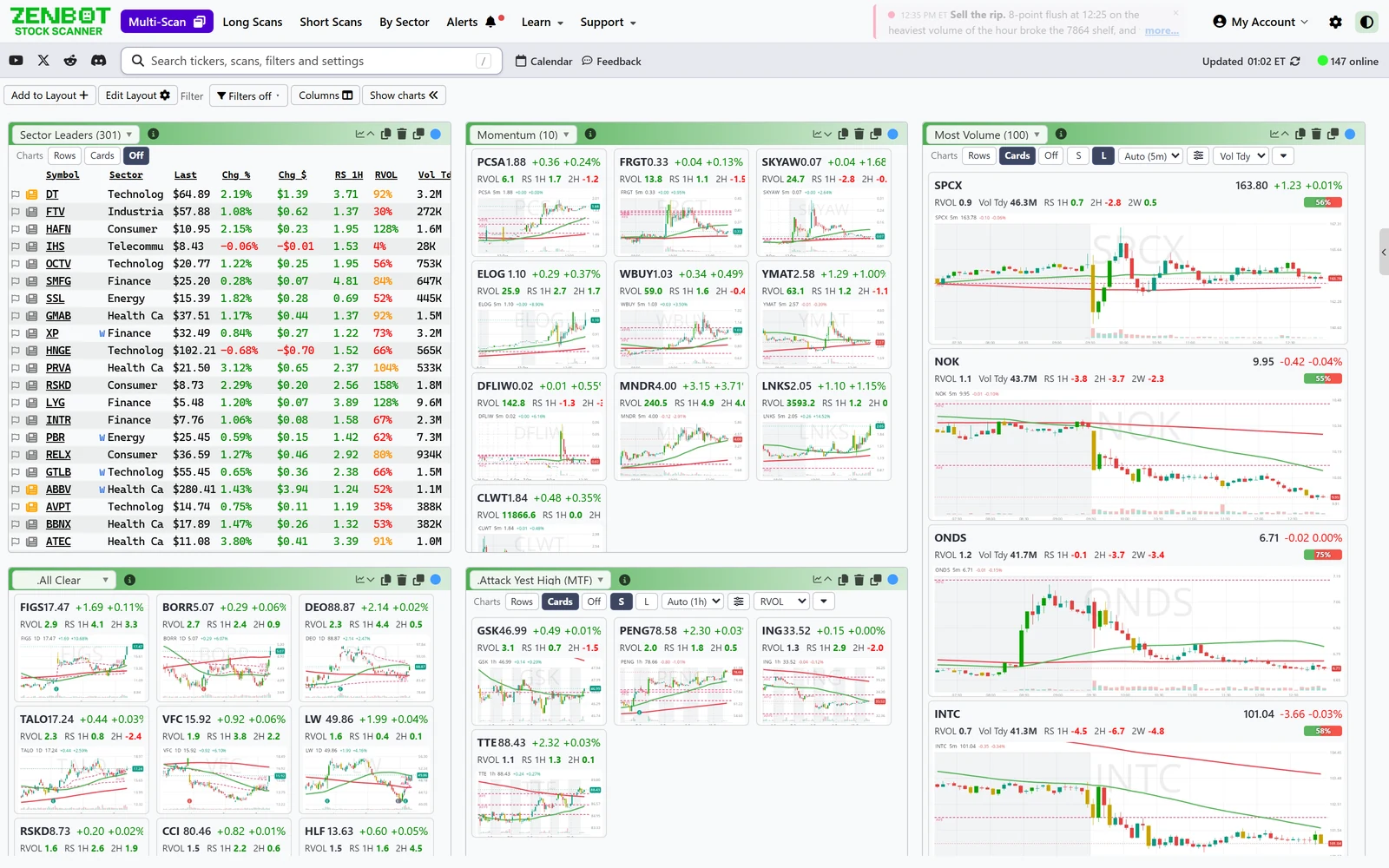
Task: Open the settings gear icon in header
Action: [x=1335, y=22]
